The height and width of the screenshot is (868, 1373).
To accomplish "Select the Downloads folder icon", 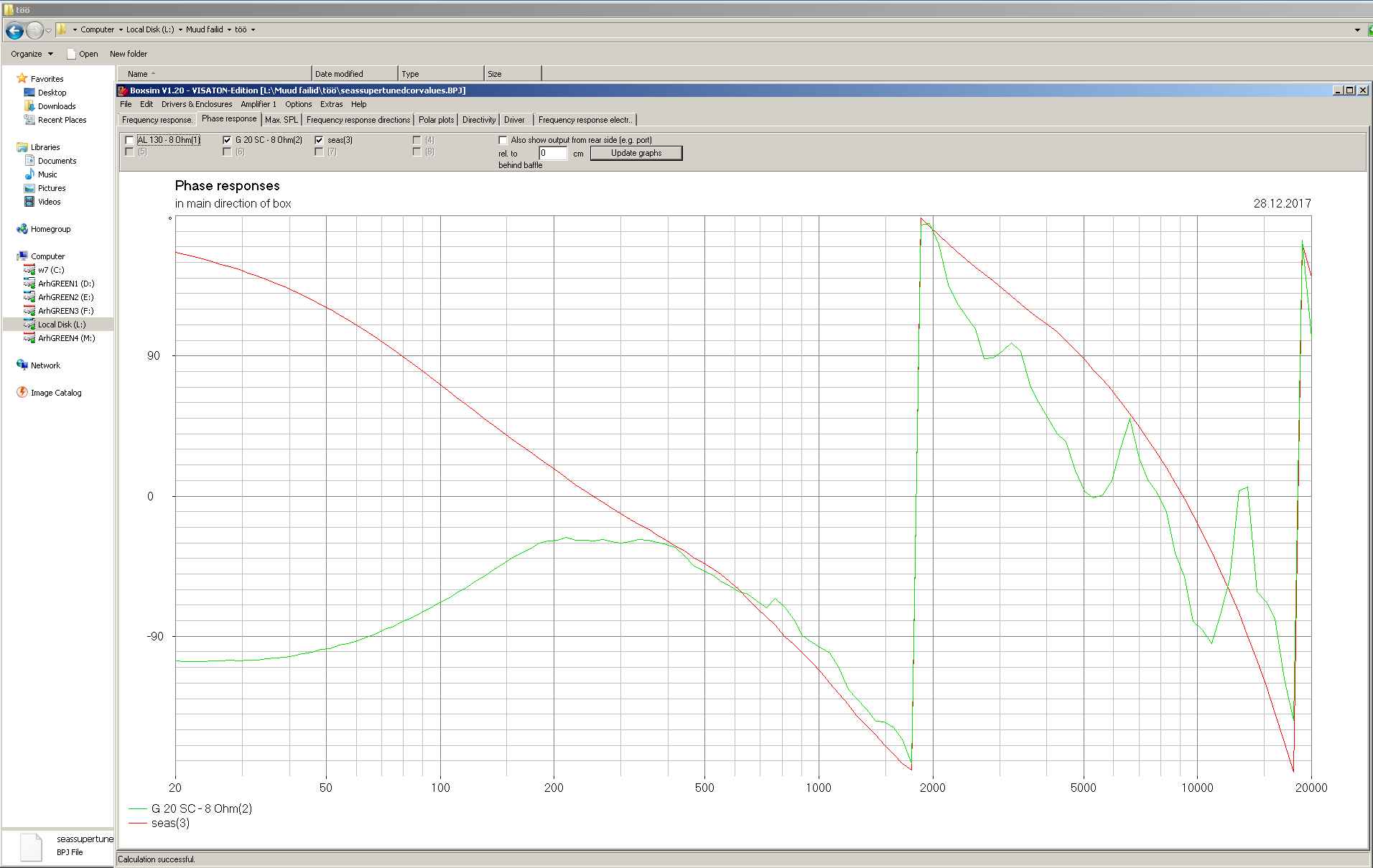I will tap(29, 106).
